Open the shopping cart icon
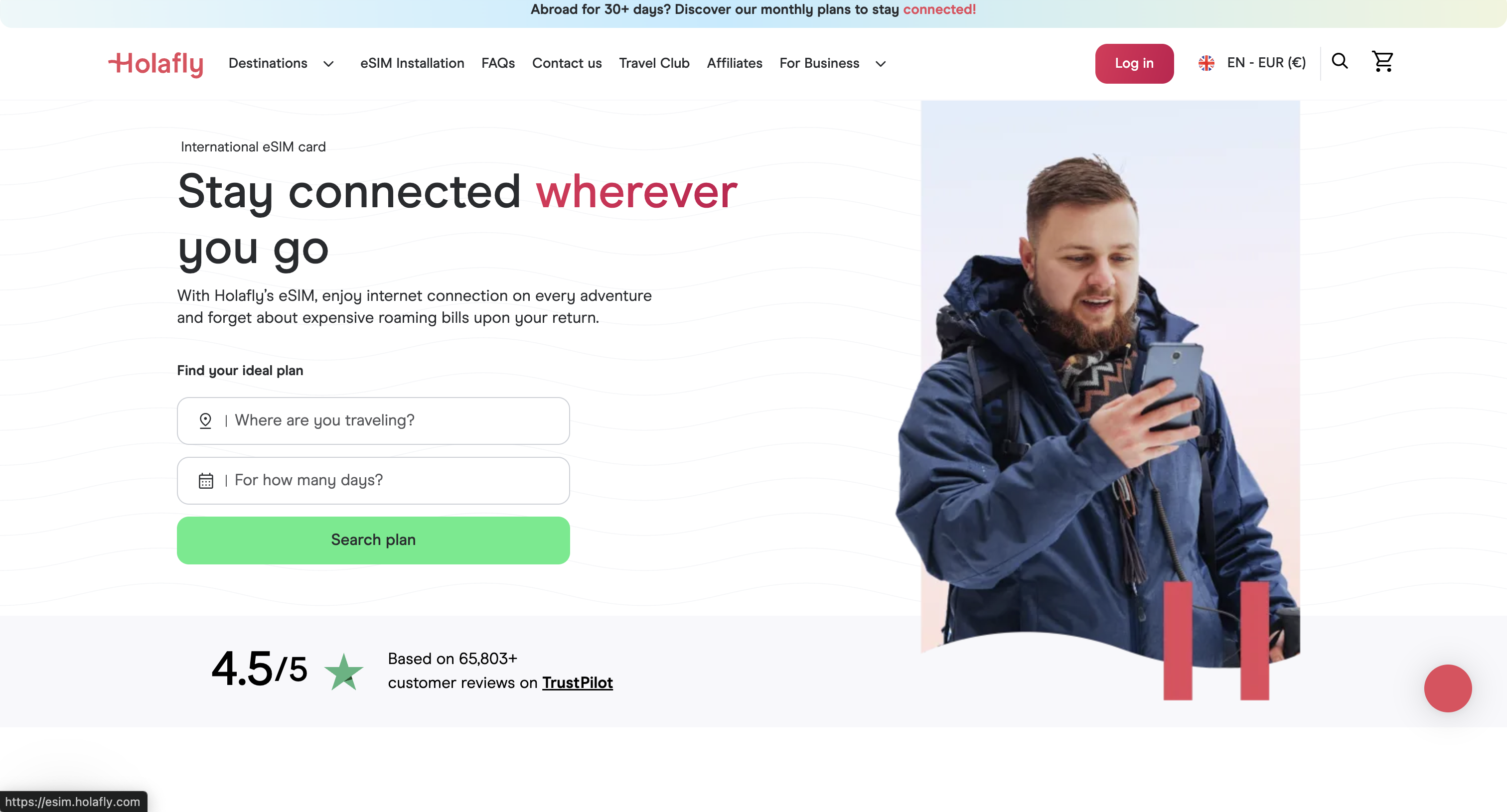The image size is (1507, 812). click(x=1382, y=61)
